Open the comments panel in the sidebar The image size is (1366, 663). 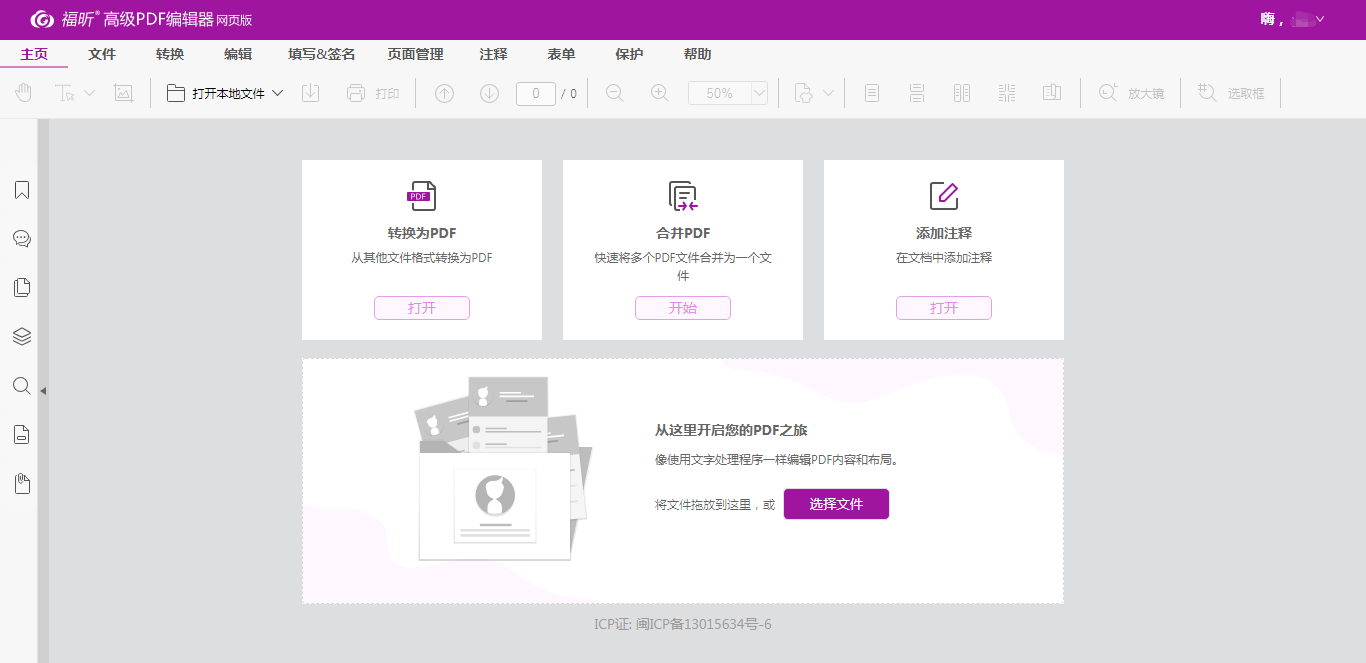click(x=21, y=239)
